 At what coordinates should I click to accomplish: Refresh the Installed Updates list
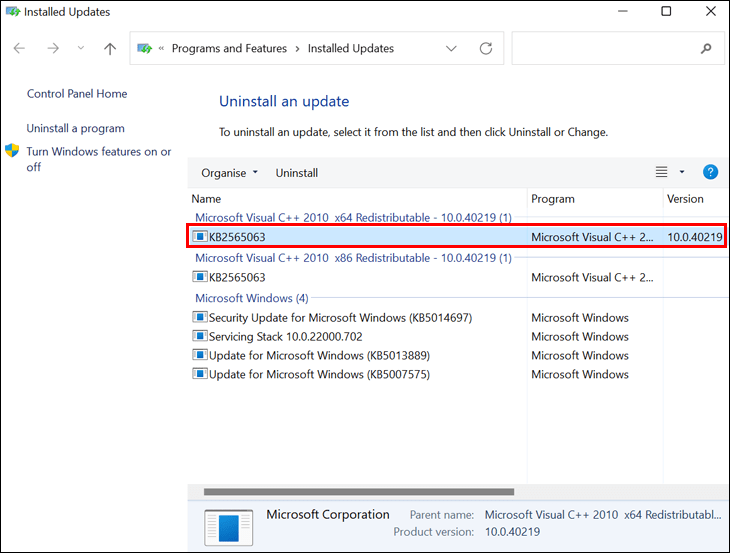point(486,48)
